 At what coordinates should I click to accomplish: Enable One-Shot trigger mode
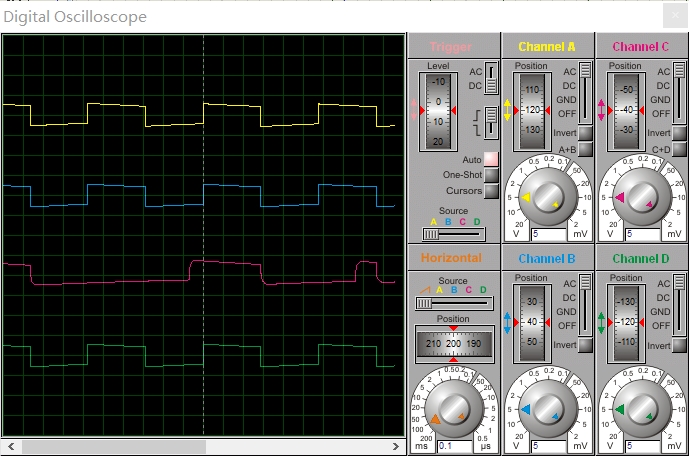pos(491,175)
